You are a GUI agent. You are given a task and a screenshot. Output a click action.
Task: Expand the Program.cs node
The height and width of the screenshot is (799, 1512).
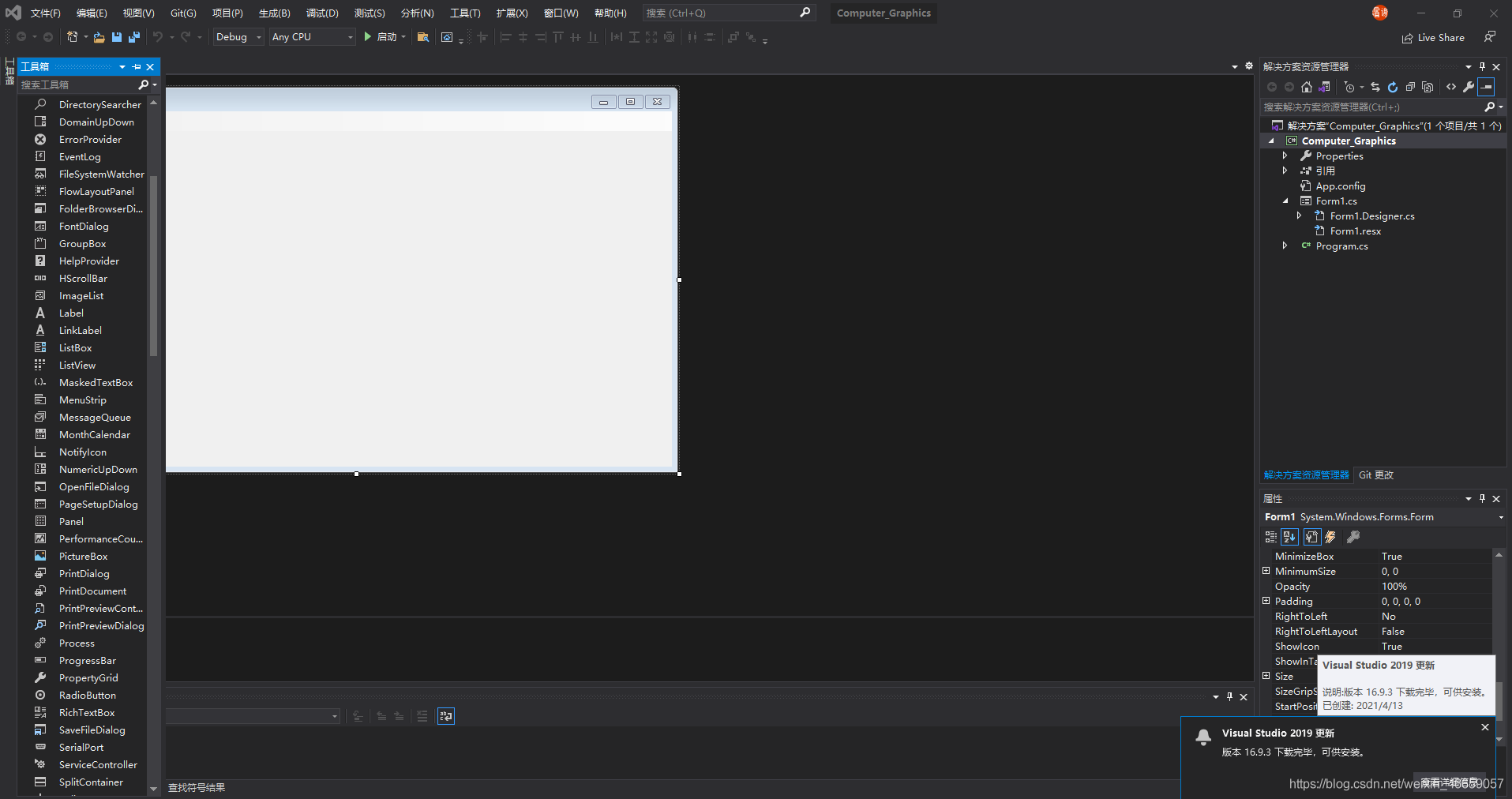tap(1285, 246)
